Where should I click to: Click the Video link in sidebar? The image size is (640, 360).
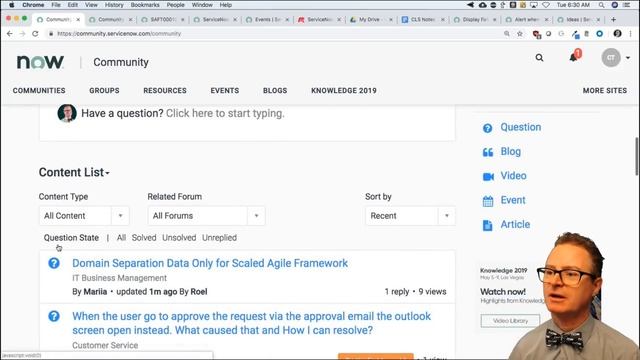(513, 176)
